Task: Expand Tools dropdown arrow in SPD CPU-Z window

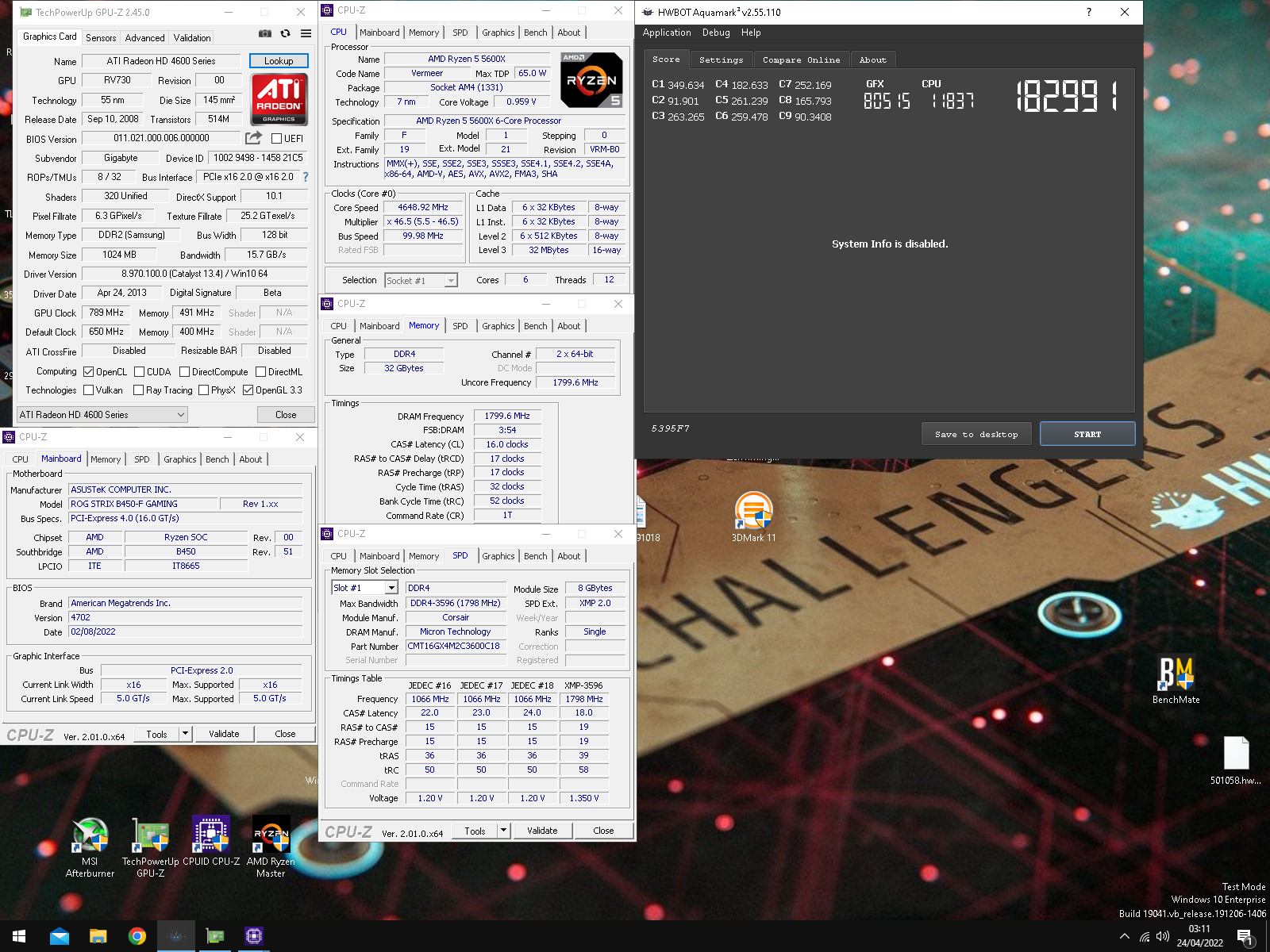Action: pos(503,831)
